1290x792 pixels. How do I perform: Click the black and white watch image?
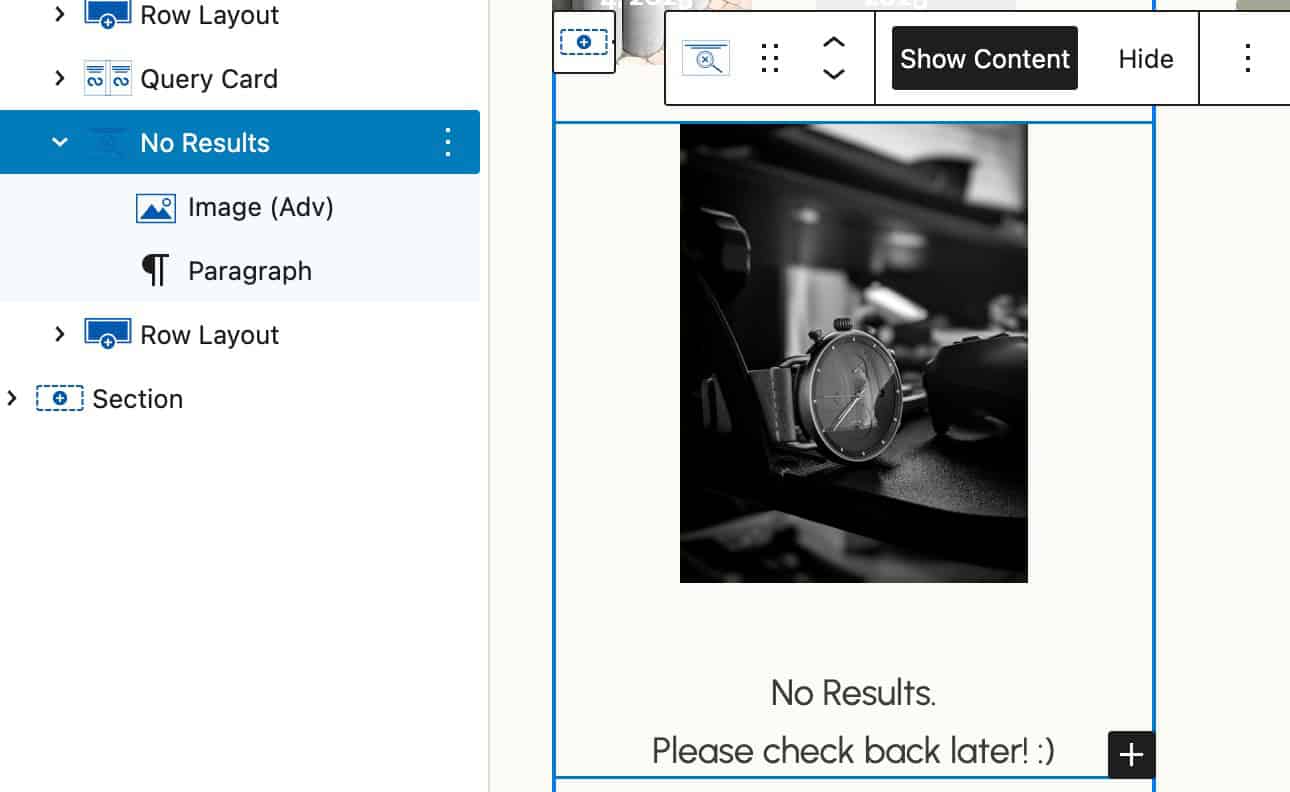click(853, 352)
